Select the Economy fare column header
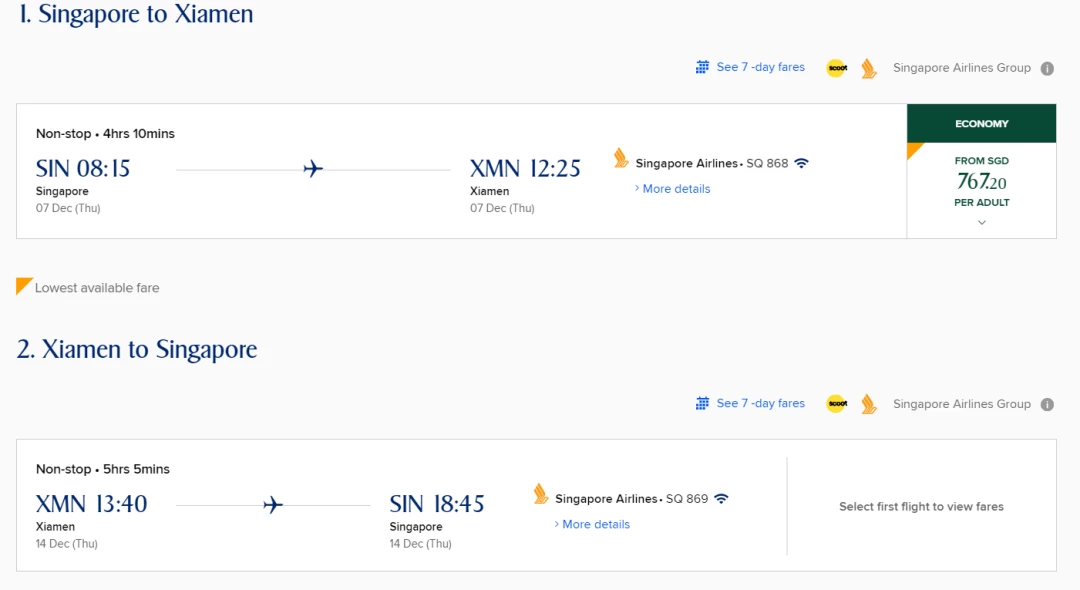 click(982, 123)
